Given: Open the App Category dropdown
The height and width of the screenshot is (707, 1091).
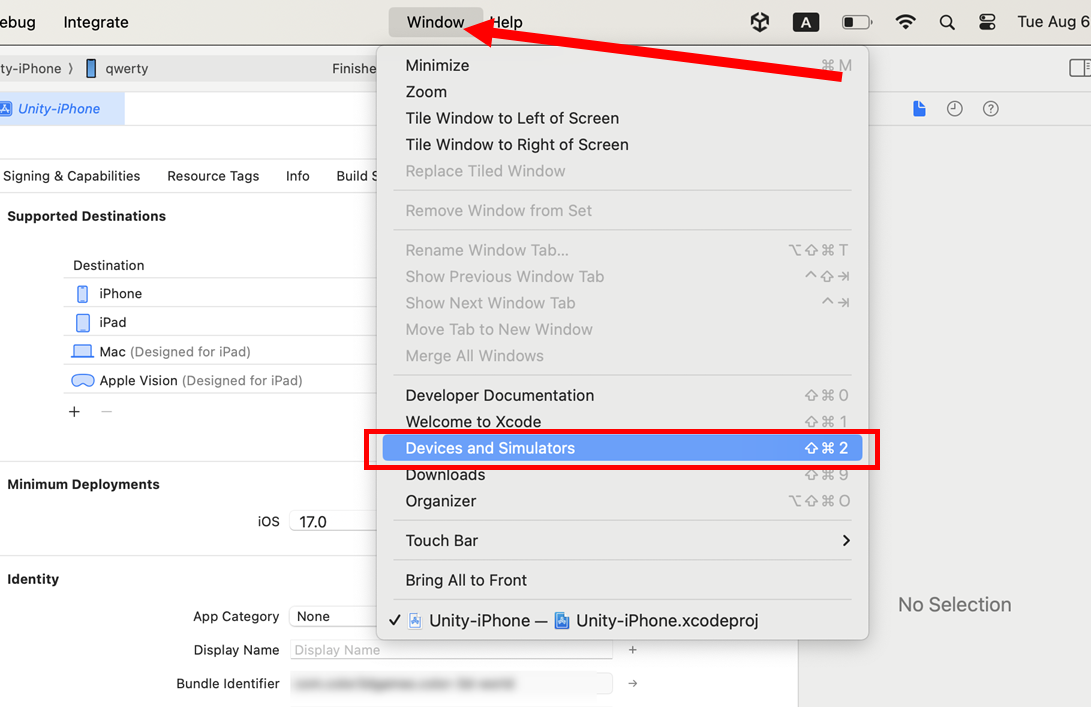Looking at the screenshot, I should coord(334,617).
